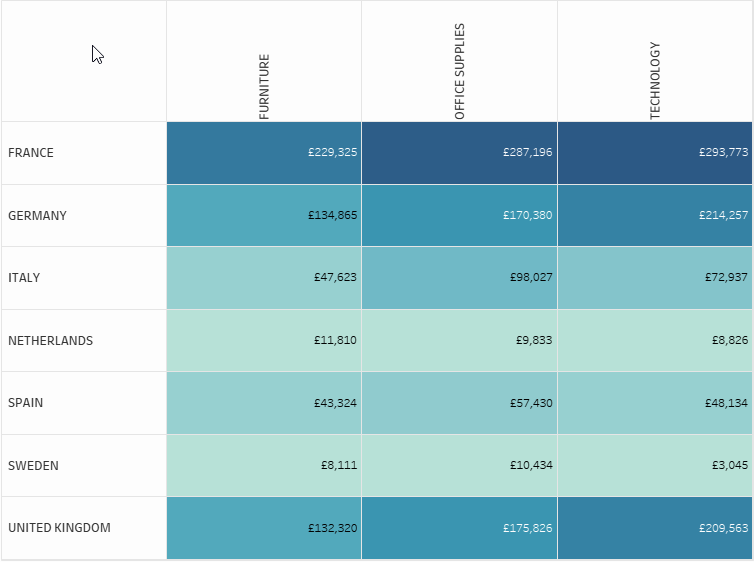Screen dimensions: 754x562
Task: Select the GERMANY row label
Action: pos(37,216)
